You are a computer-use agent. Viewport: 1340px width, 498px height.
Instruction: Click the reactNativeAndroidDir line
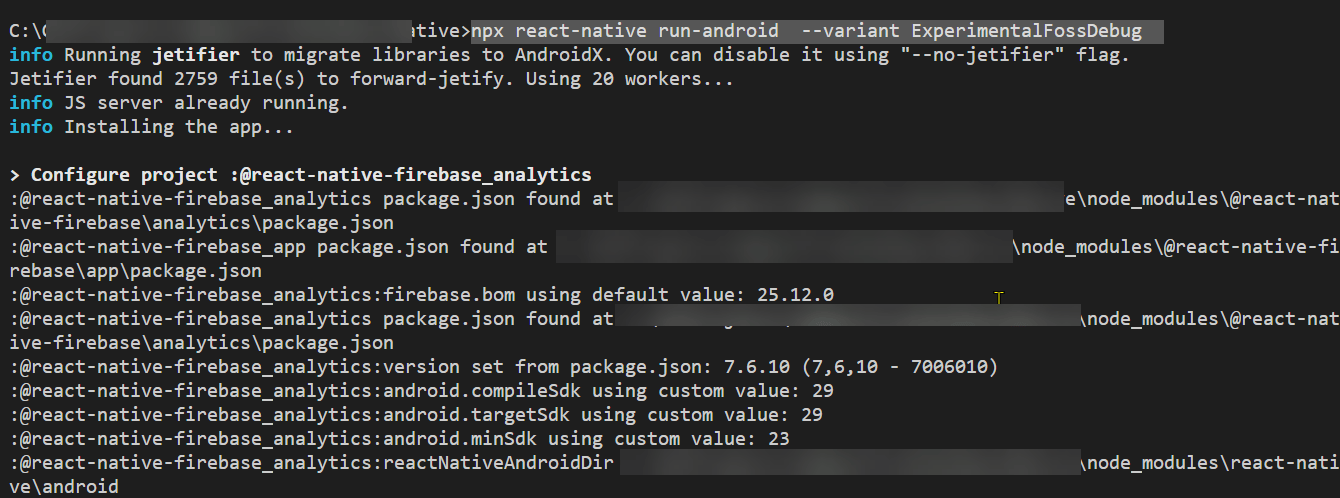[674, 463]
